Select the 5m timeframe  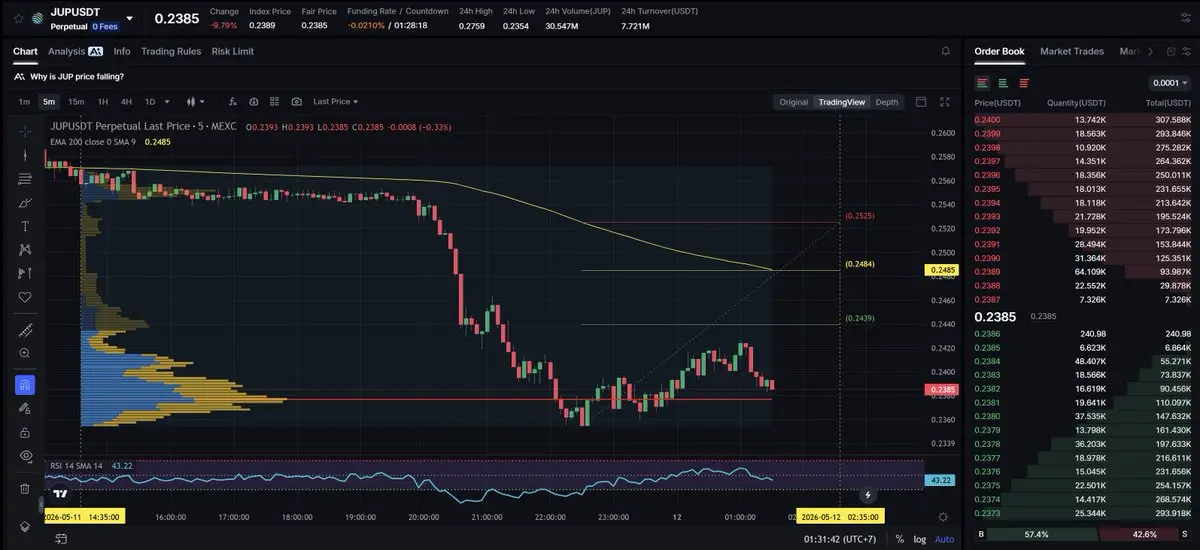[x=49, y=101]
